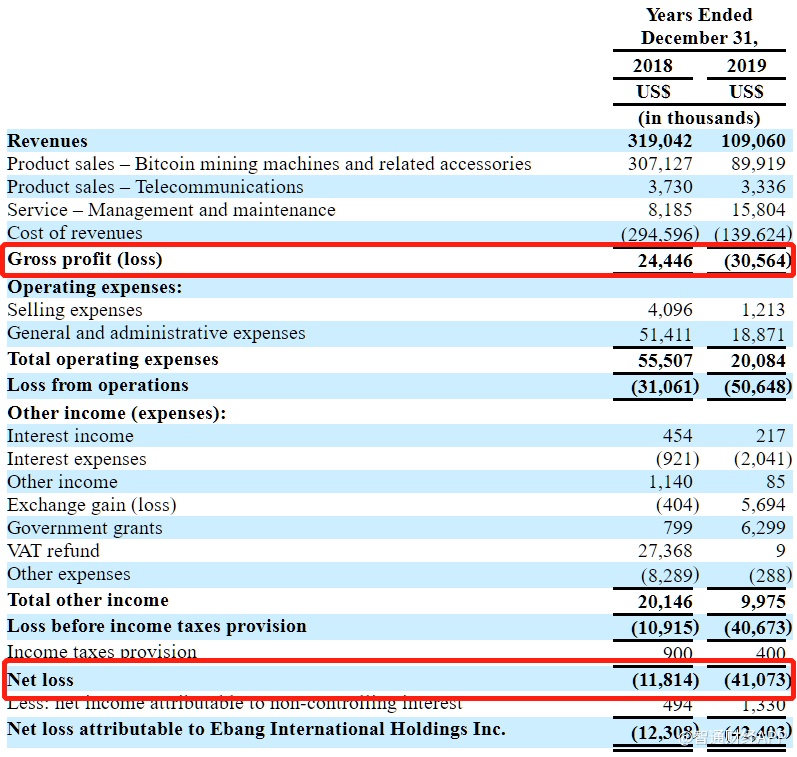Click the Government grants row label

84,528
